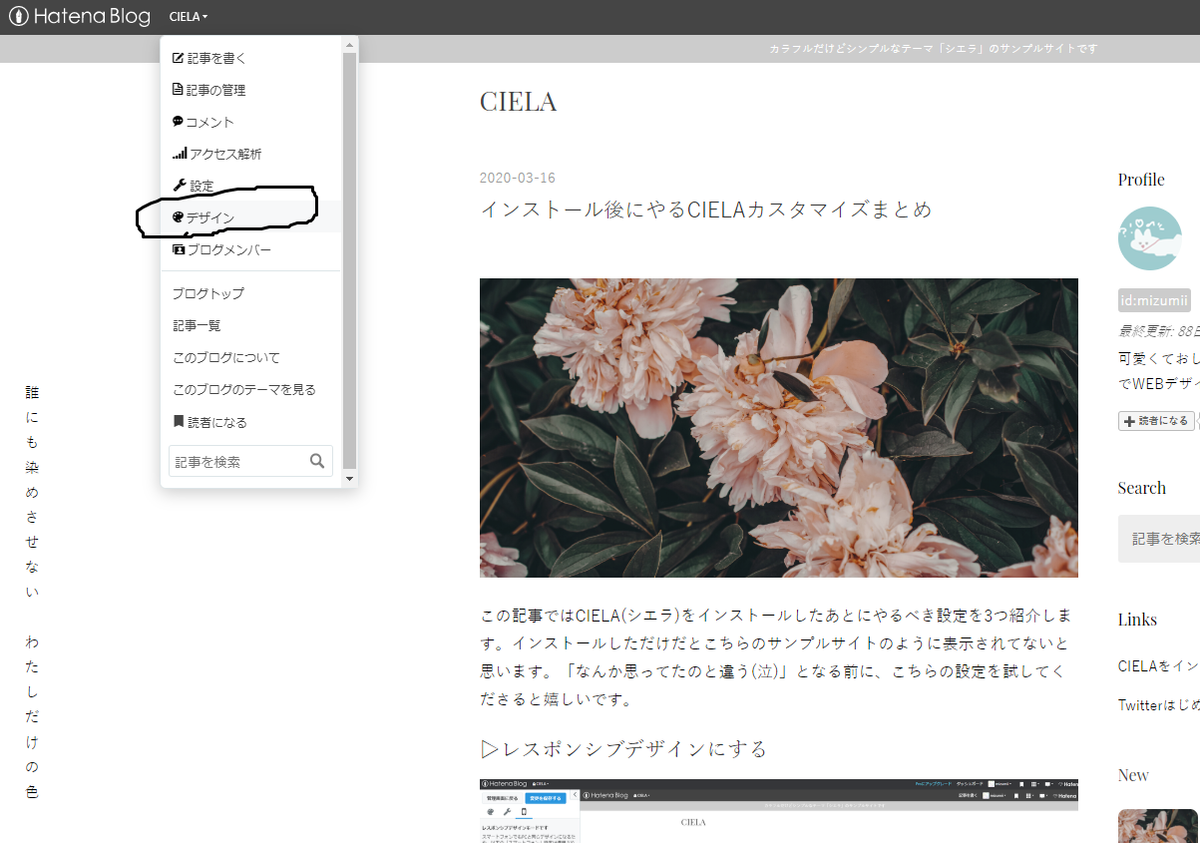
Task: Click the 記事を検索 input field
Action: click(240, 460)
